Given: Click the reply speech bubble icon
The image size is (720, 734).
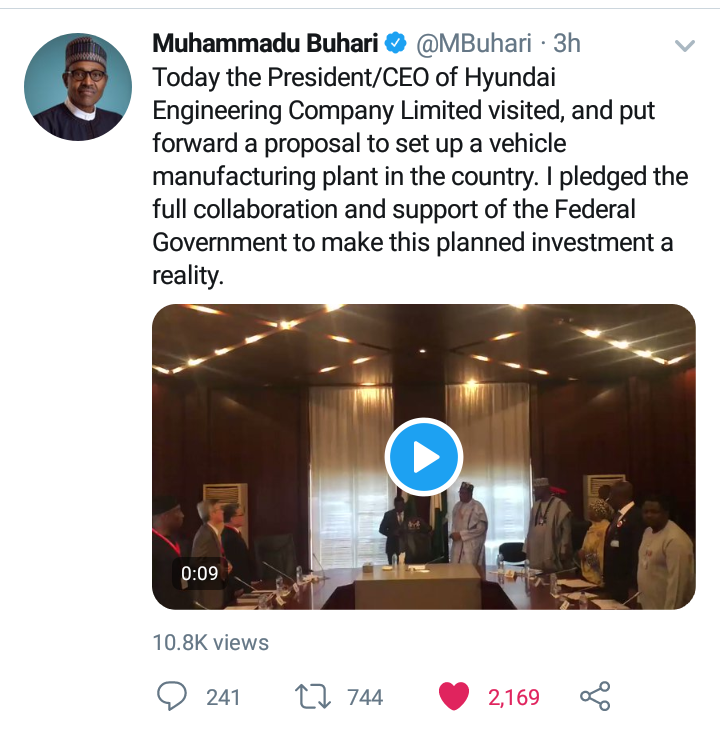Looking at the screenshot, I should [172, 696].
